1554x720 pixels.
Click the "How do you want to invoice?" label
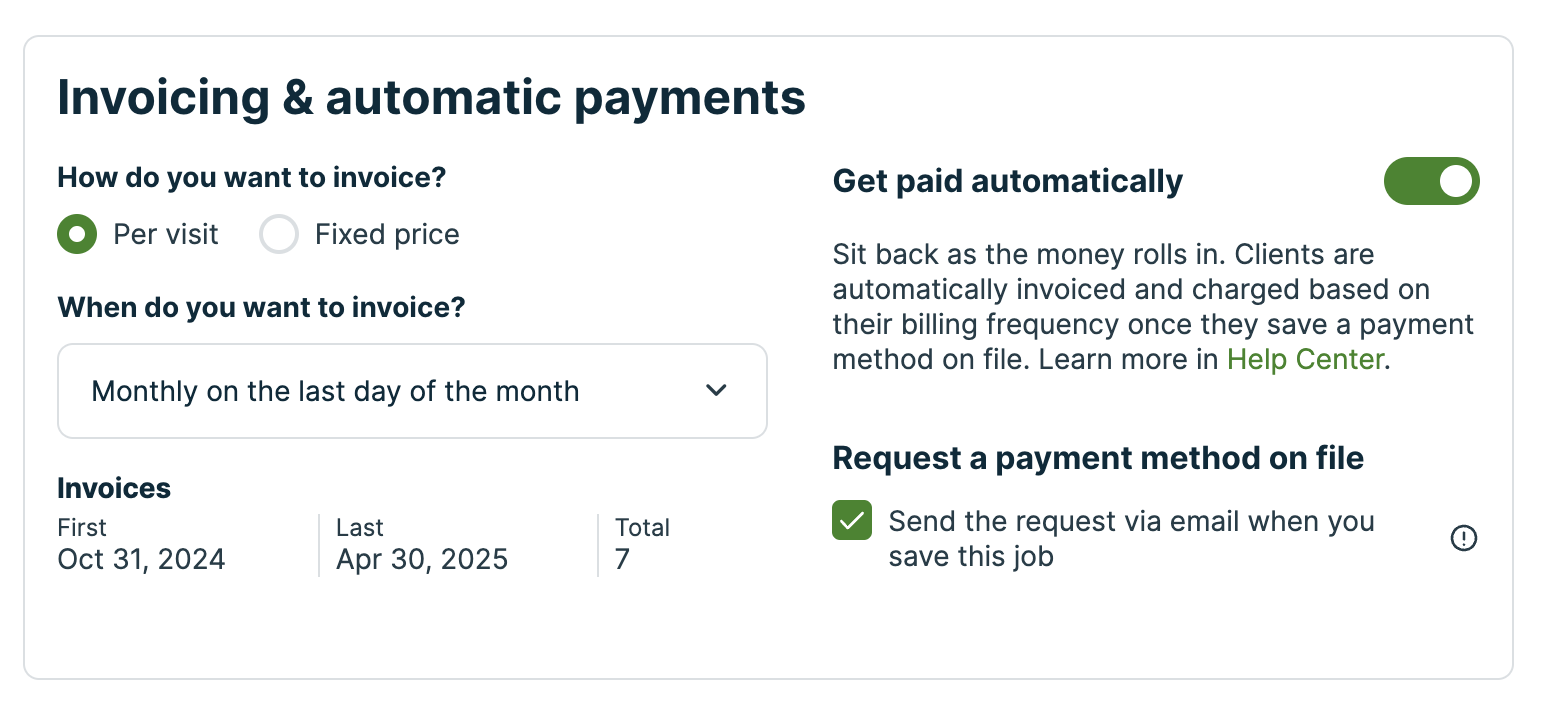[x=251, y=178]
